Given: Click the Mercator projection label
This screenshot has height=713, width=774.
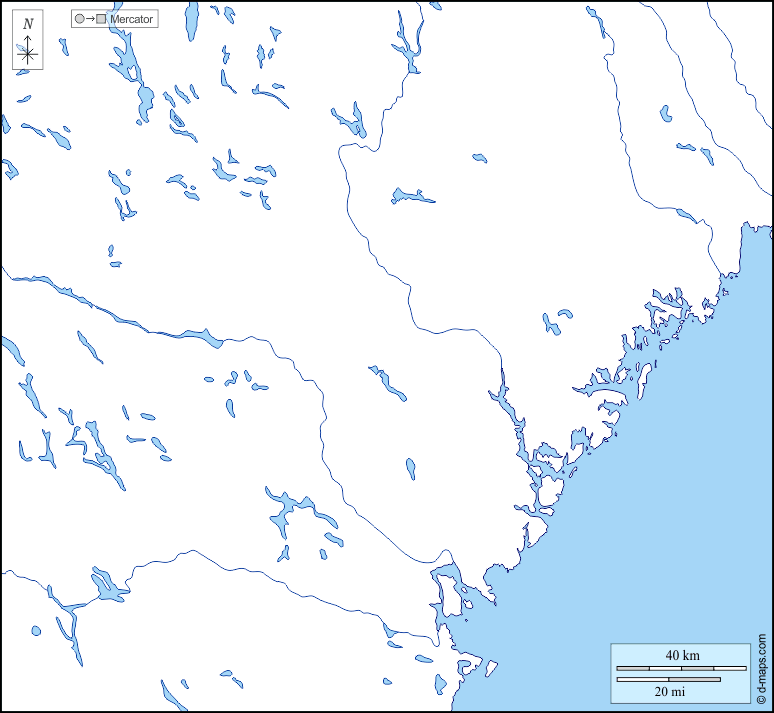Looking at the screenshot, I should tap(131, 19).
